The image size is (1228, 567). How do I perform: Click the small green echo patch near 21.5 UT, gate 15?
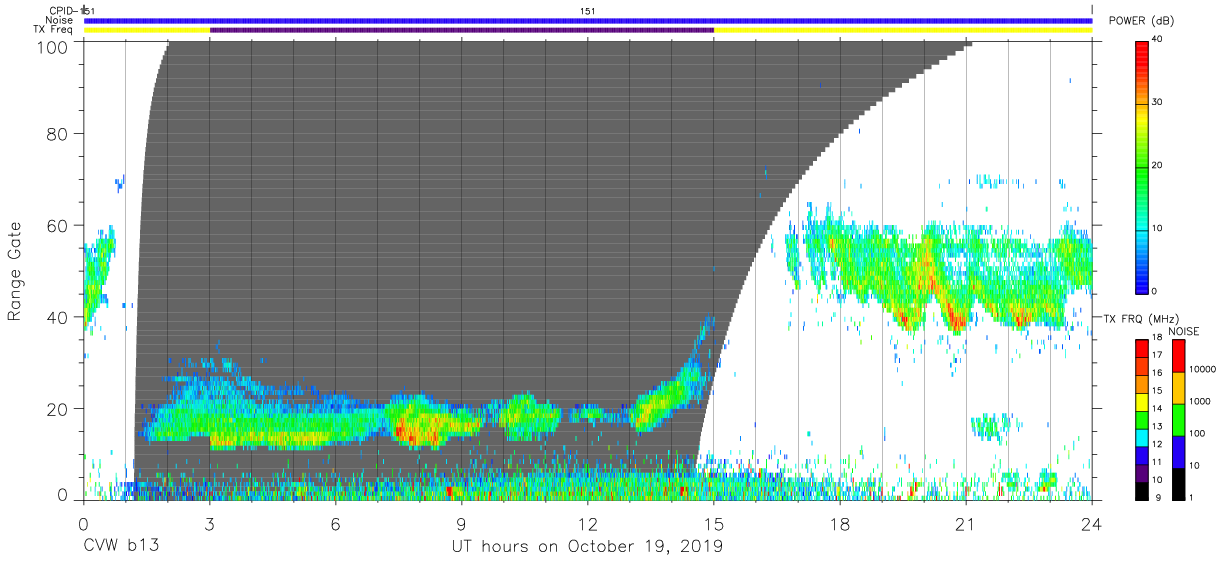pos(990,426)
